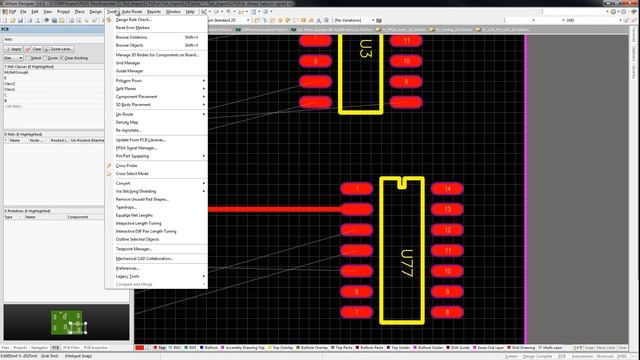
Task: Click pad 14 of component U77
Action: pyautogui.click(x=447, y=189)
